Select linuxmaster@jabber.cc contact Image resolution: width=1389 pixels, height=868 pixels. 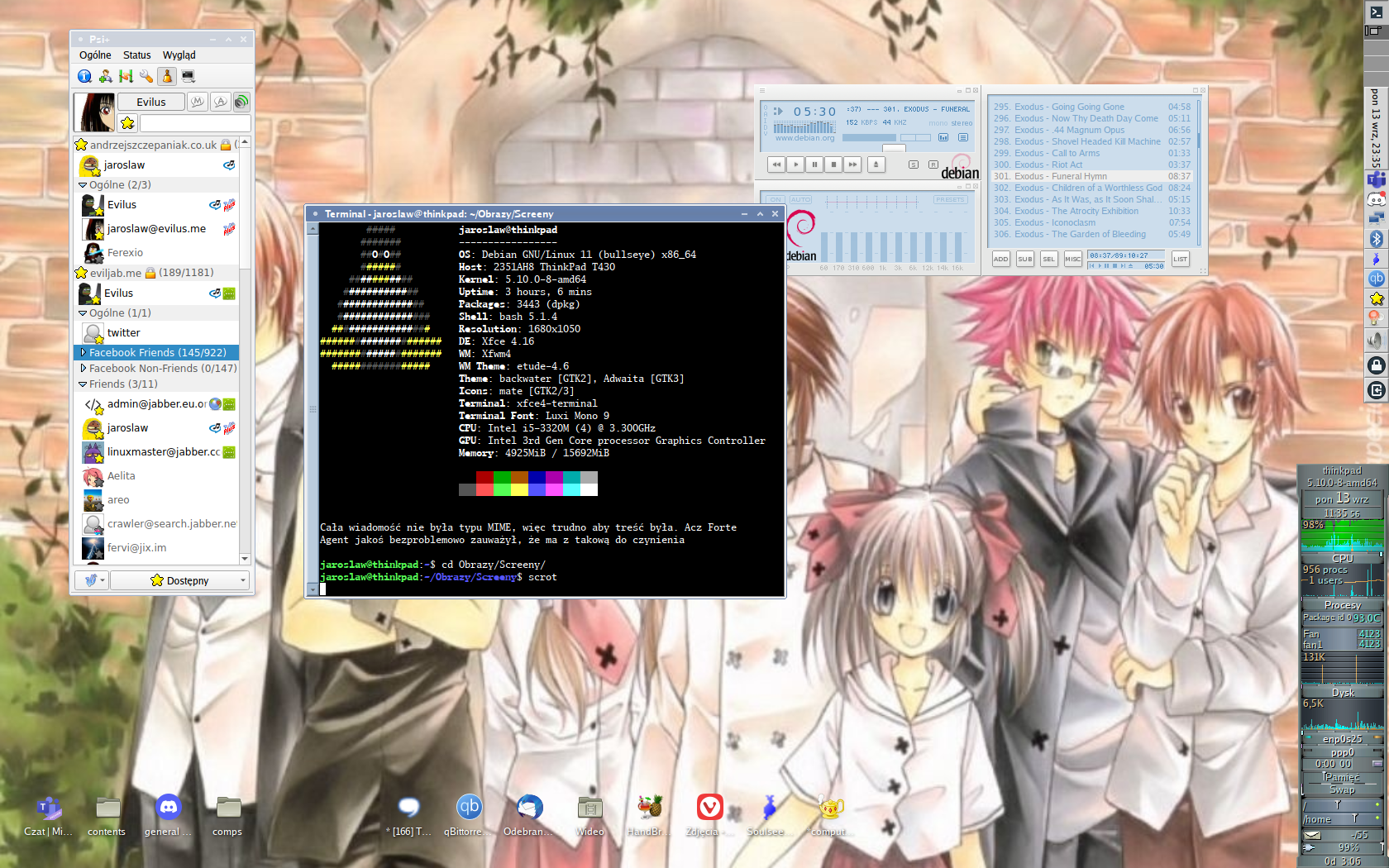[x=156, y=452]
